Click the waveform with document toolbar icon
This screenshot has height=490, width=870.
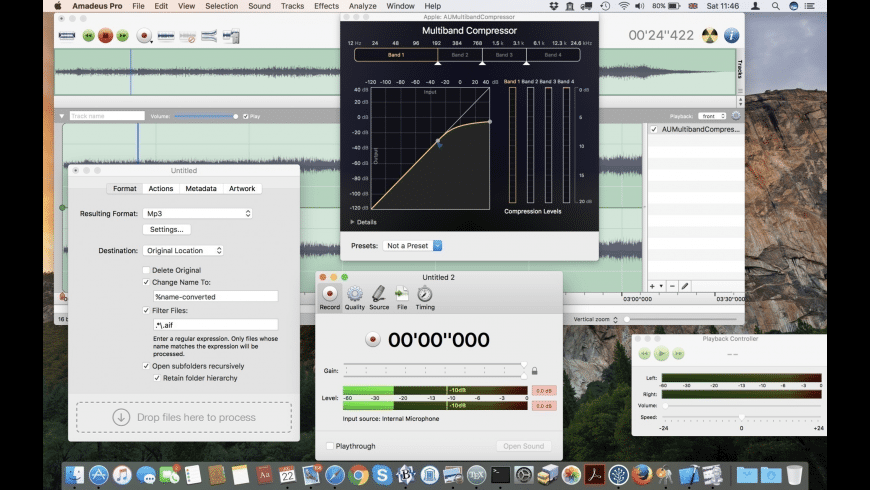pyautogui.click(x=231, y=37)
